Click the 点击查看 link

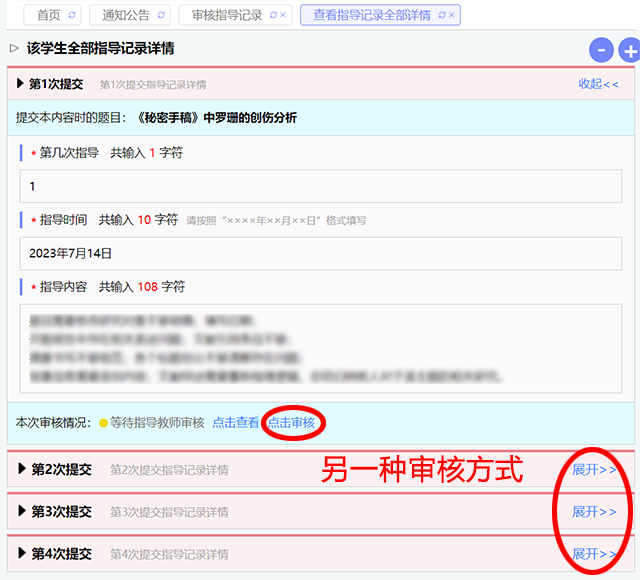click(x=235, y=423)
